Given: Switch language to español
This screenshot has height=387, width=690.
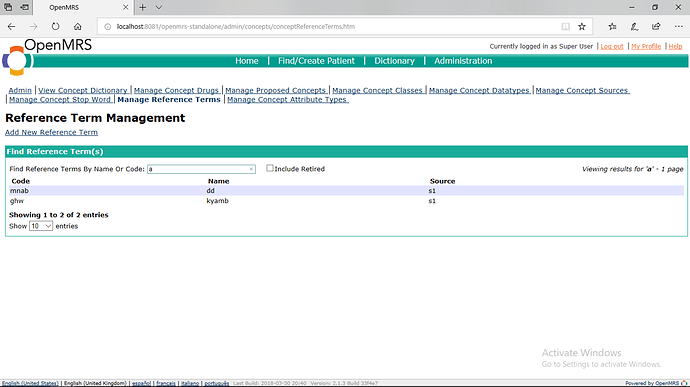Looking at the screenshot, I should (141, 383).
